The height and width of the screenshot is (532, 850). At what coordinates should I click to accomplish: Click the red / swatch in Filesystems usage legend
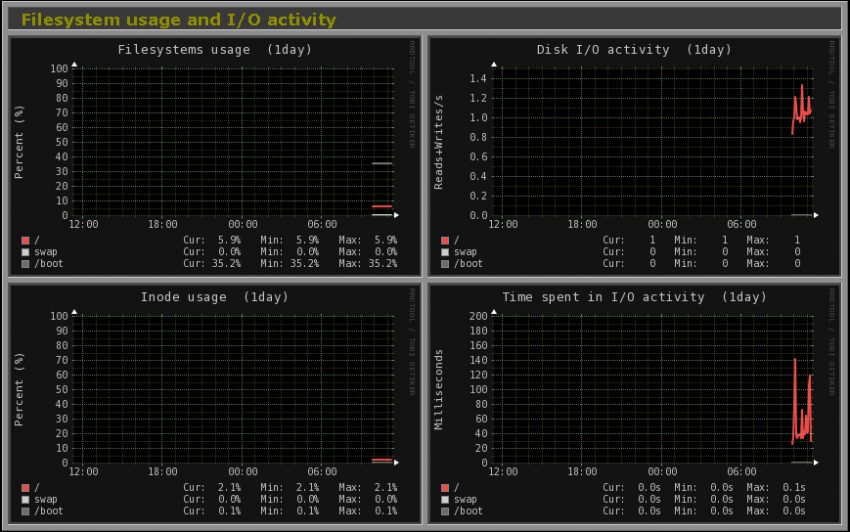[25, 240]
